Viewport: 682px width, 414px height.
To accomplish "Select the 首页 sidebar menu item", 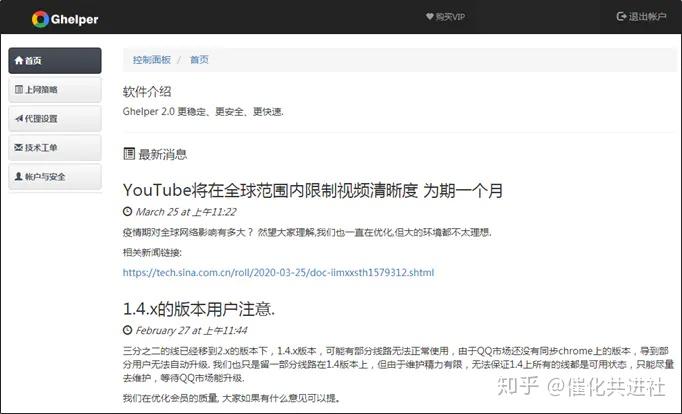I will (55, 60).
